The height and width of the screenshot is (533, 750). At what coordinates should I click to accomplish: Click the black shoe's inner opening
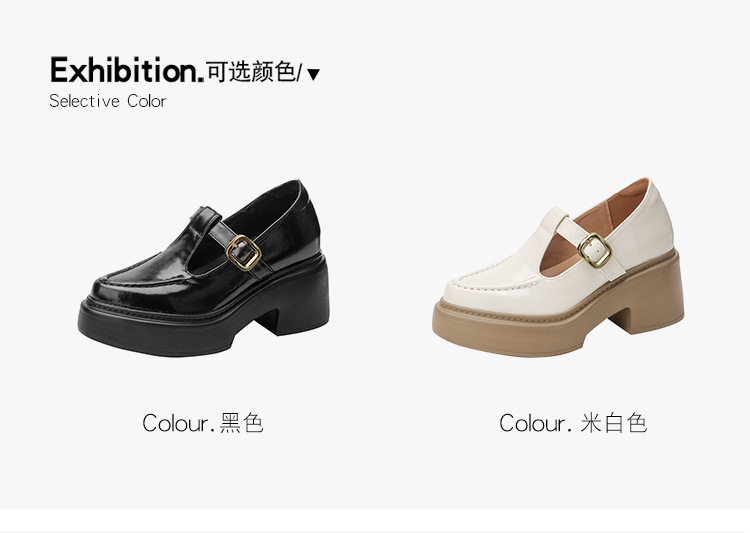click(268, 208)
